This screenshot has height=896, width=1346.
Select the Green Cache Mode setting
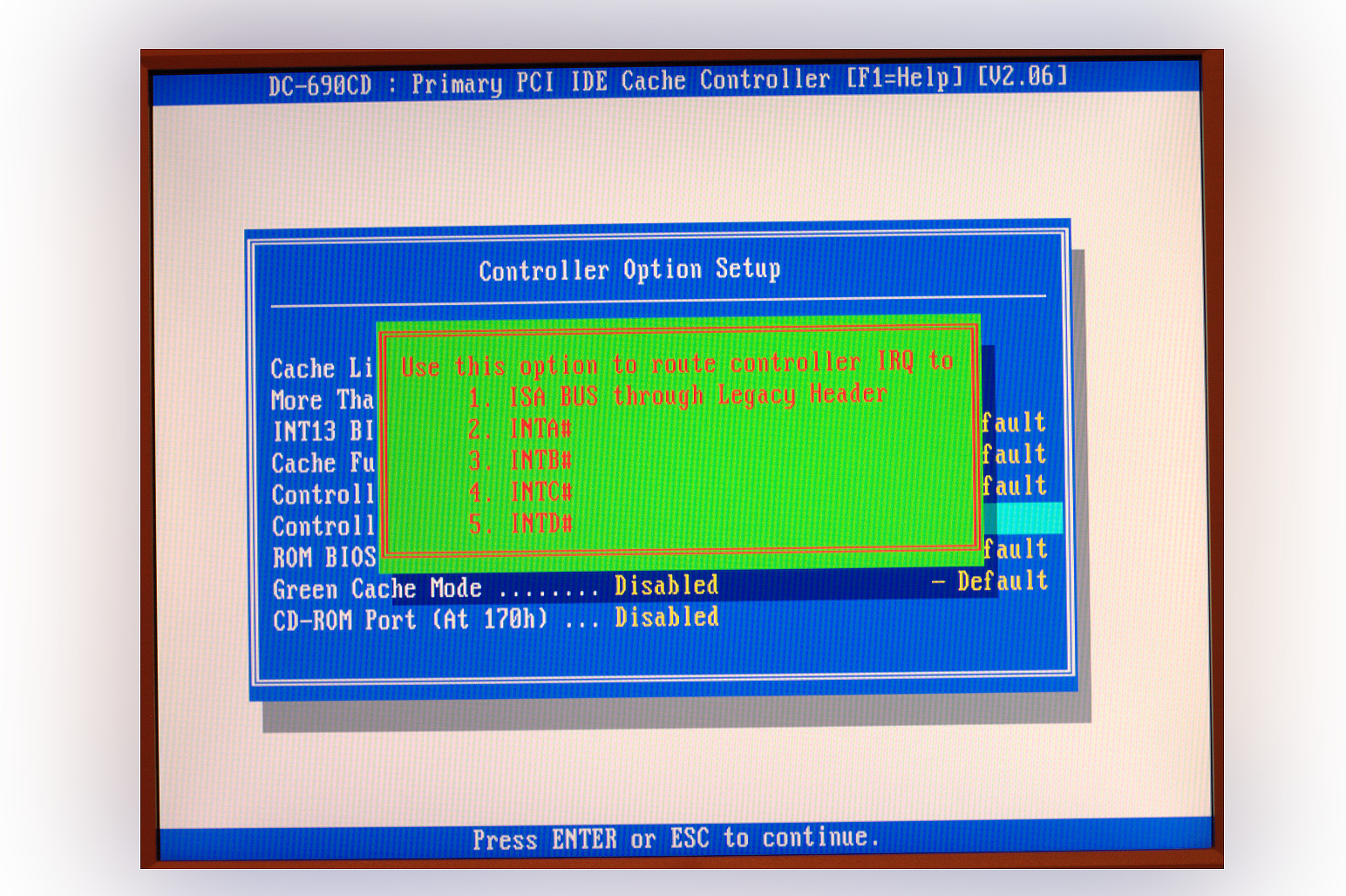(x=377, y=589)
